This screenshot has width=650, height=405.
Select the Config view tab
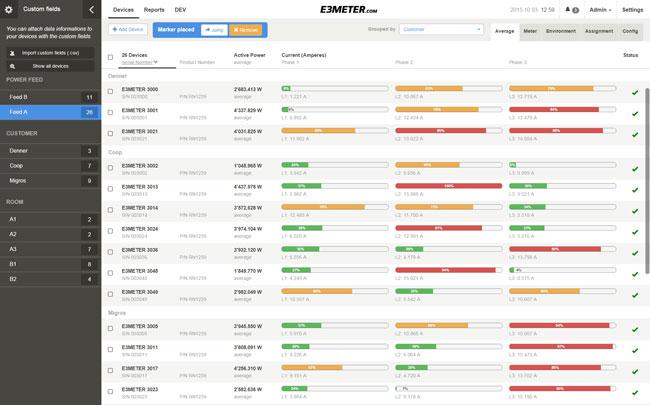pos(630,32)
